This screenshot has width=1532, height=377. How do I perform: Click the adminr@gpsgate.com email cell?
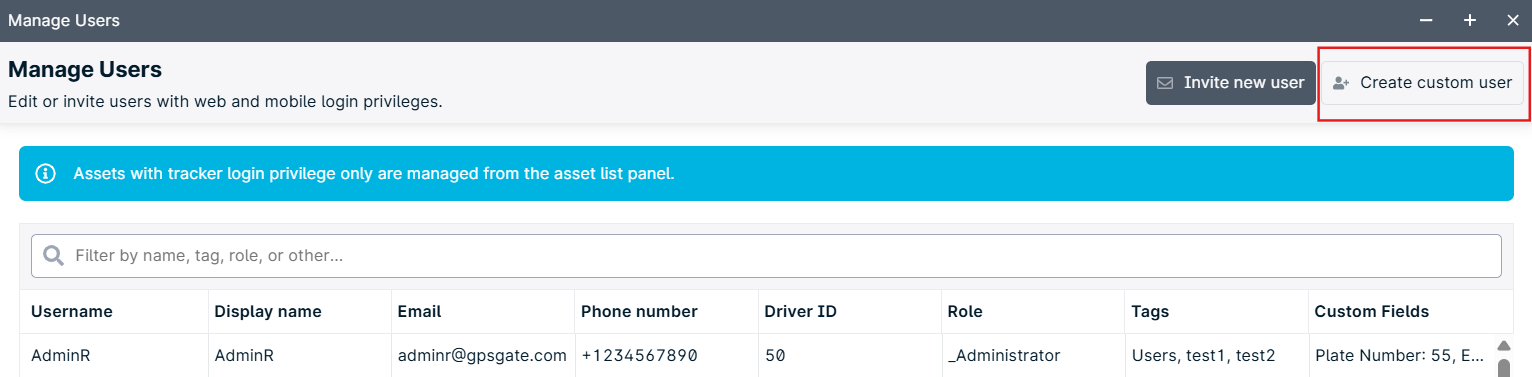[482, 356]
